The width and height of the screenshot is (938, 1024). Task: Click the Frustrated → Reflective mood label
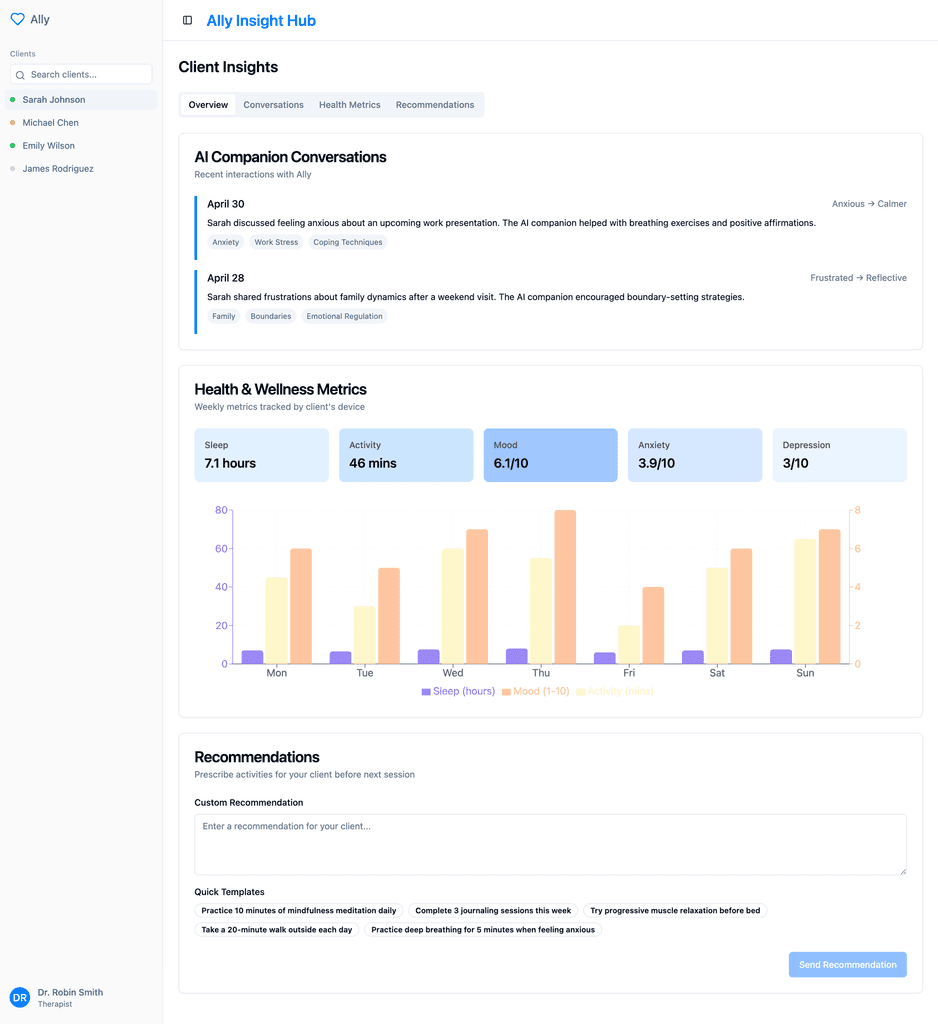click(x=858, y=278)
